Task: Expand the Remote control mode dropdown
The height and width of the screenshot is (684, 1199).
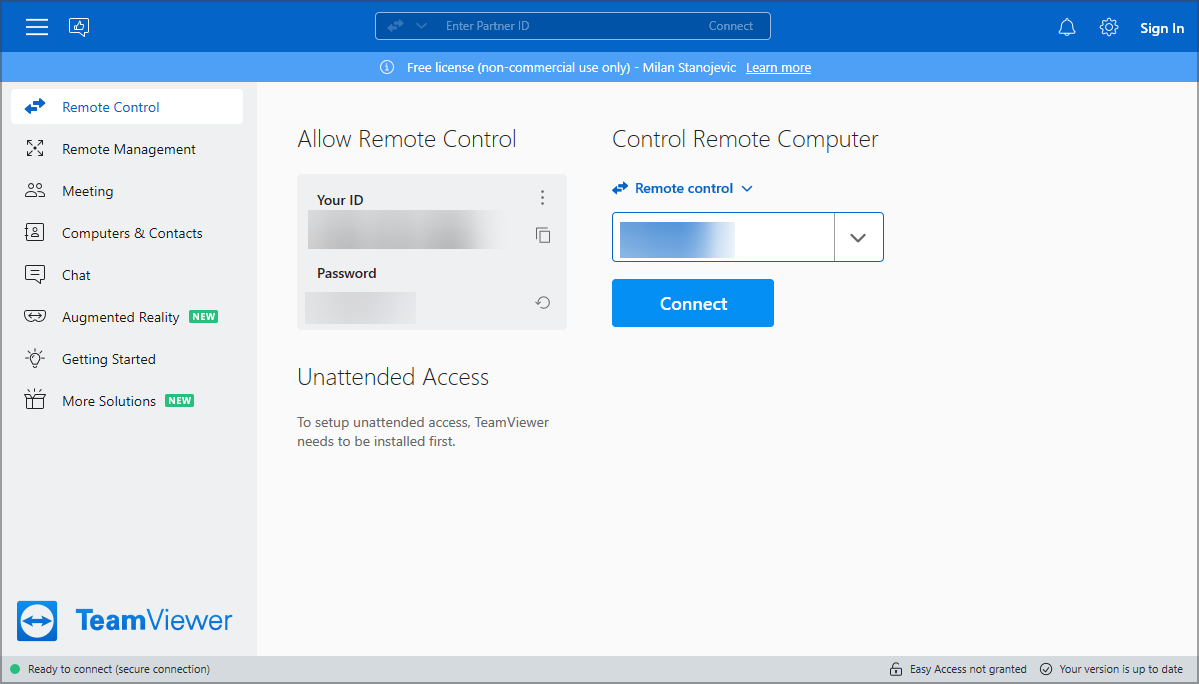Action: pyautogui.click(x=683, y=188)
